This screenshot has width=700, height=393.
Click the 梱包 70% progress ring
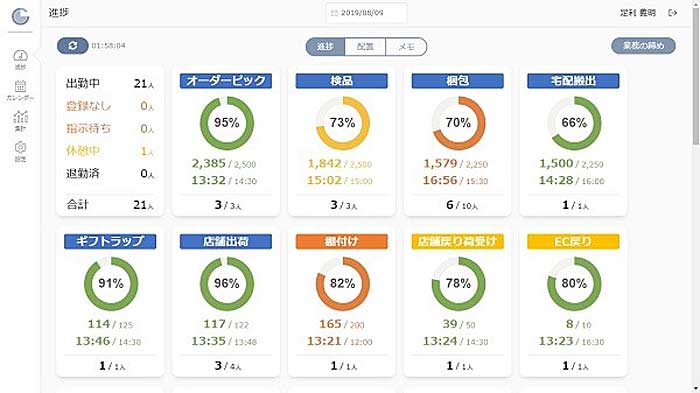coord(458,123)
